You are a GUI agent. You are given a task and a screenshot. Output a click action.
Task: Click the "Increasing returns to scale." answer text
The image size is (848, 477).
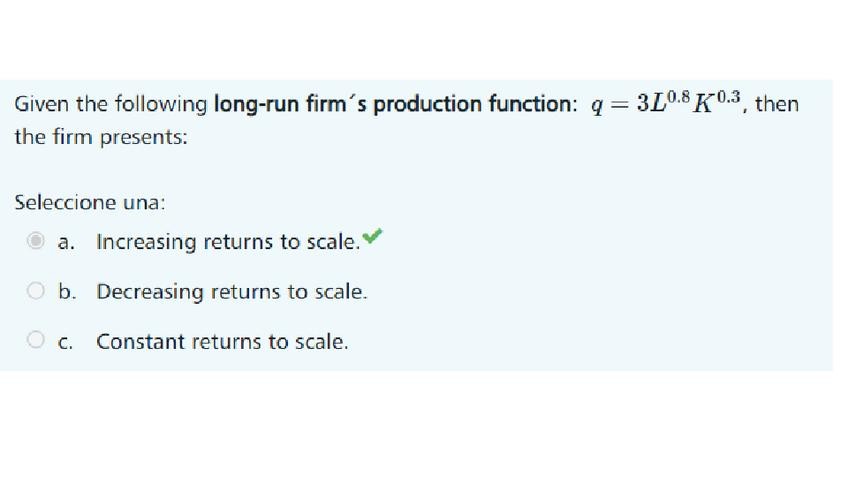(x=227, y=242)
